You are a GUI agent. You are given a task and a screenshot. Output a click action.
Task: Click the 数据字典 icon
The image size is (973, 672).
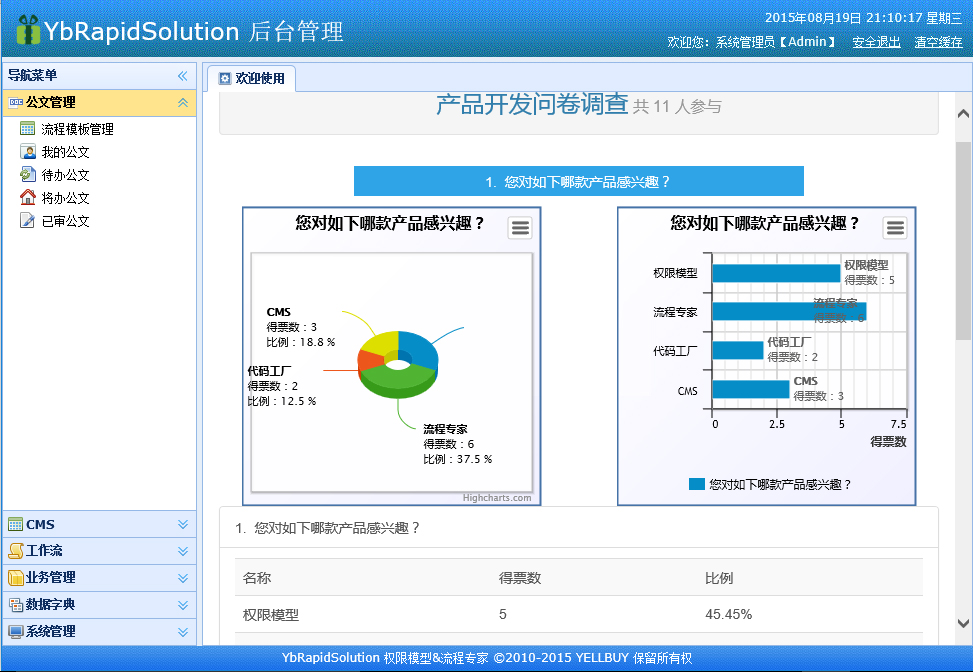click(16, 605)
